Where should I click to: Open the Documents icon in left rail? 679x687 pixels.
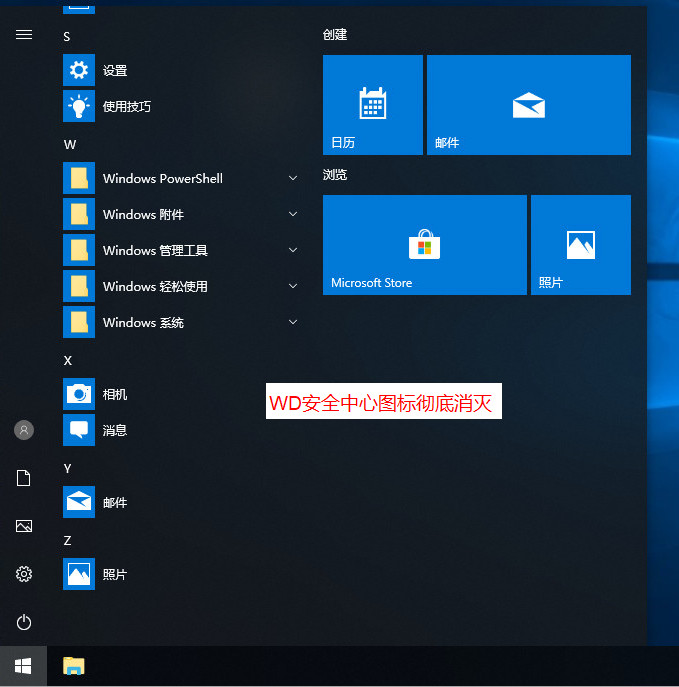click(24, 478)
